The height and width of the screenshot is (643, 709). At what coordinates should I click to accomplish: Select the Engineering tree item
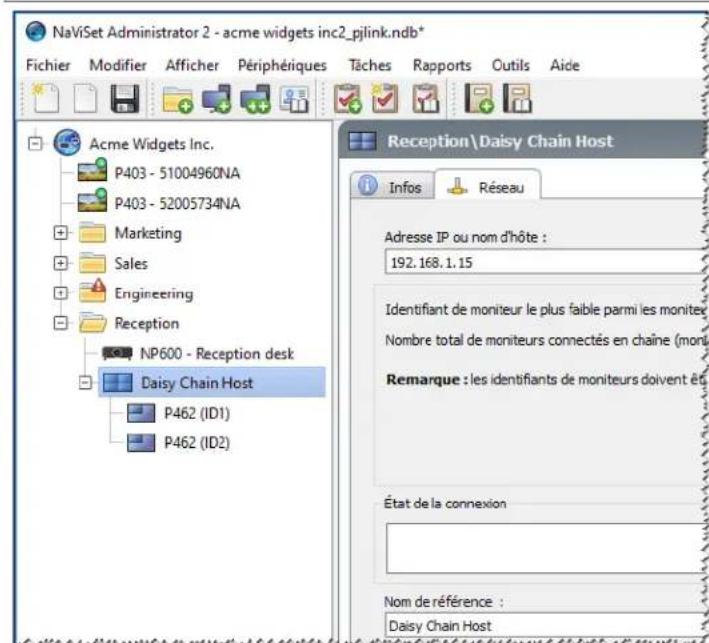point(154,293)
